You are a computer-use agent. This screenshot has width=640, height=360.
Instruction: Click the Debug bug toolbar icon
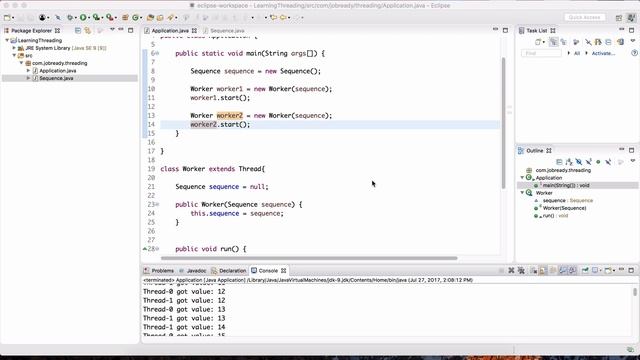(x=70, y=18)
